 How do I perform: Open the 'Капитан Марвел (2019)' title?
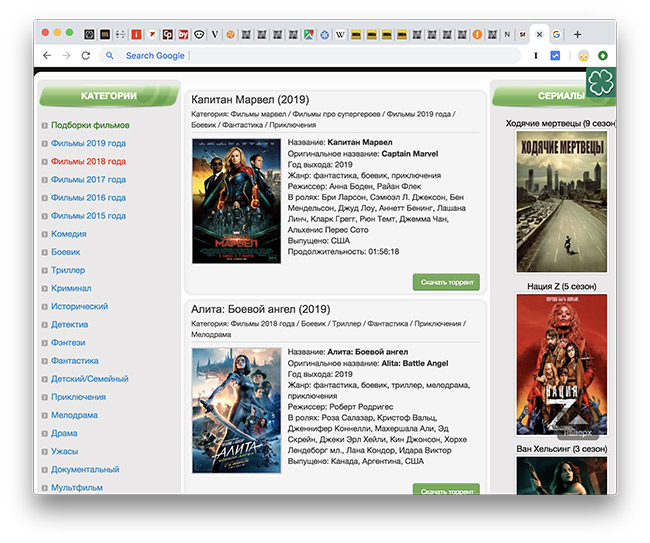point(250,100)
